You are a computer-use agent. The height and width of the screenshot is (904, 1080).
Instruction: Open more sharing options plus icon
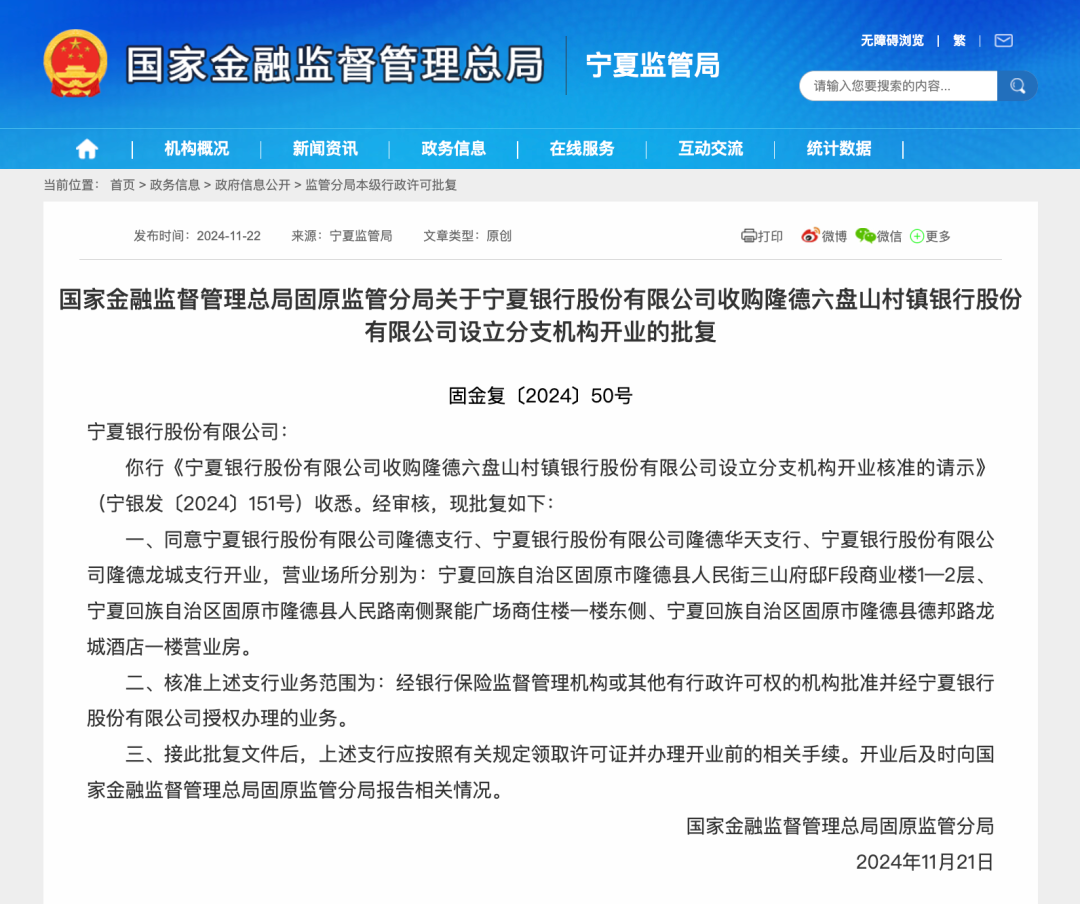point(916,236)
